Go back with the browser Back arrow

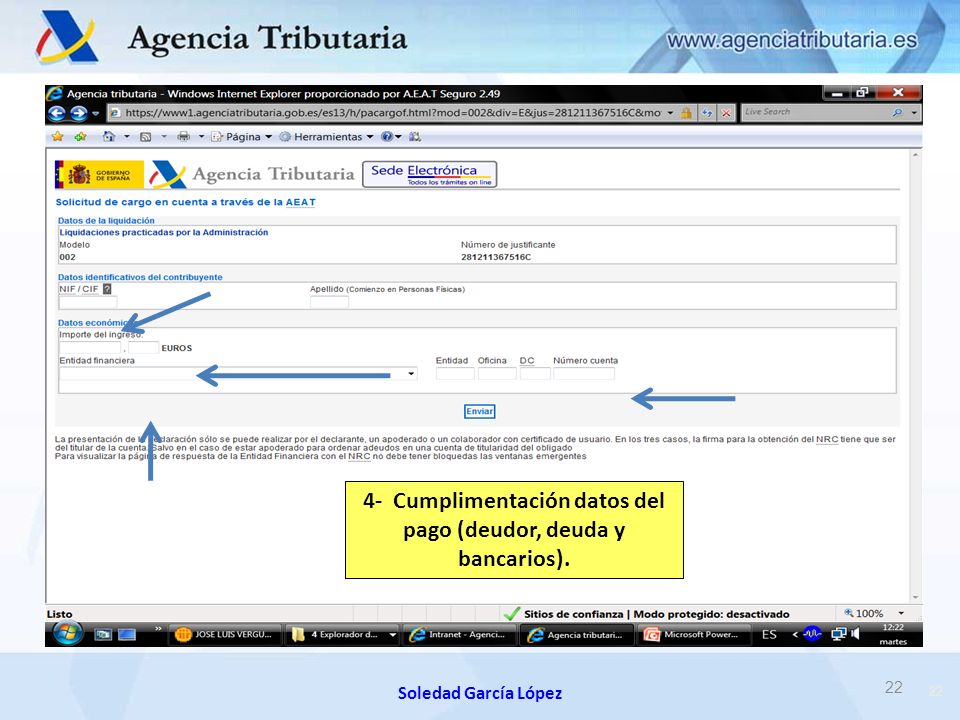point(57,113)
